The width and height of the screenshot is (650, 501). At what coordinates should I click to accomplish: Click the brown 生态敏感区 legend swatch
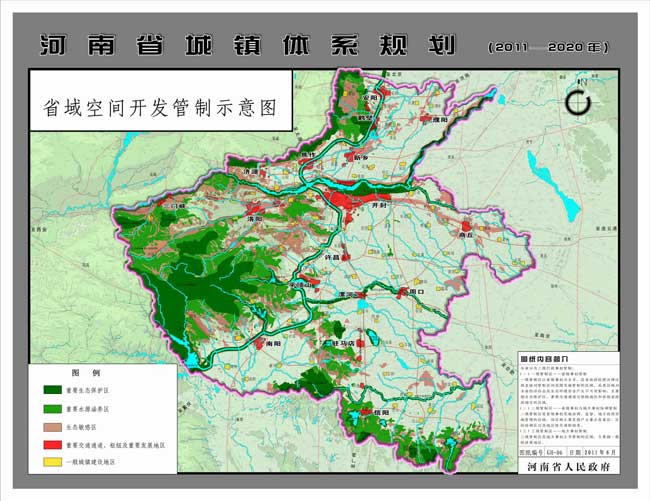52,426
